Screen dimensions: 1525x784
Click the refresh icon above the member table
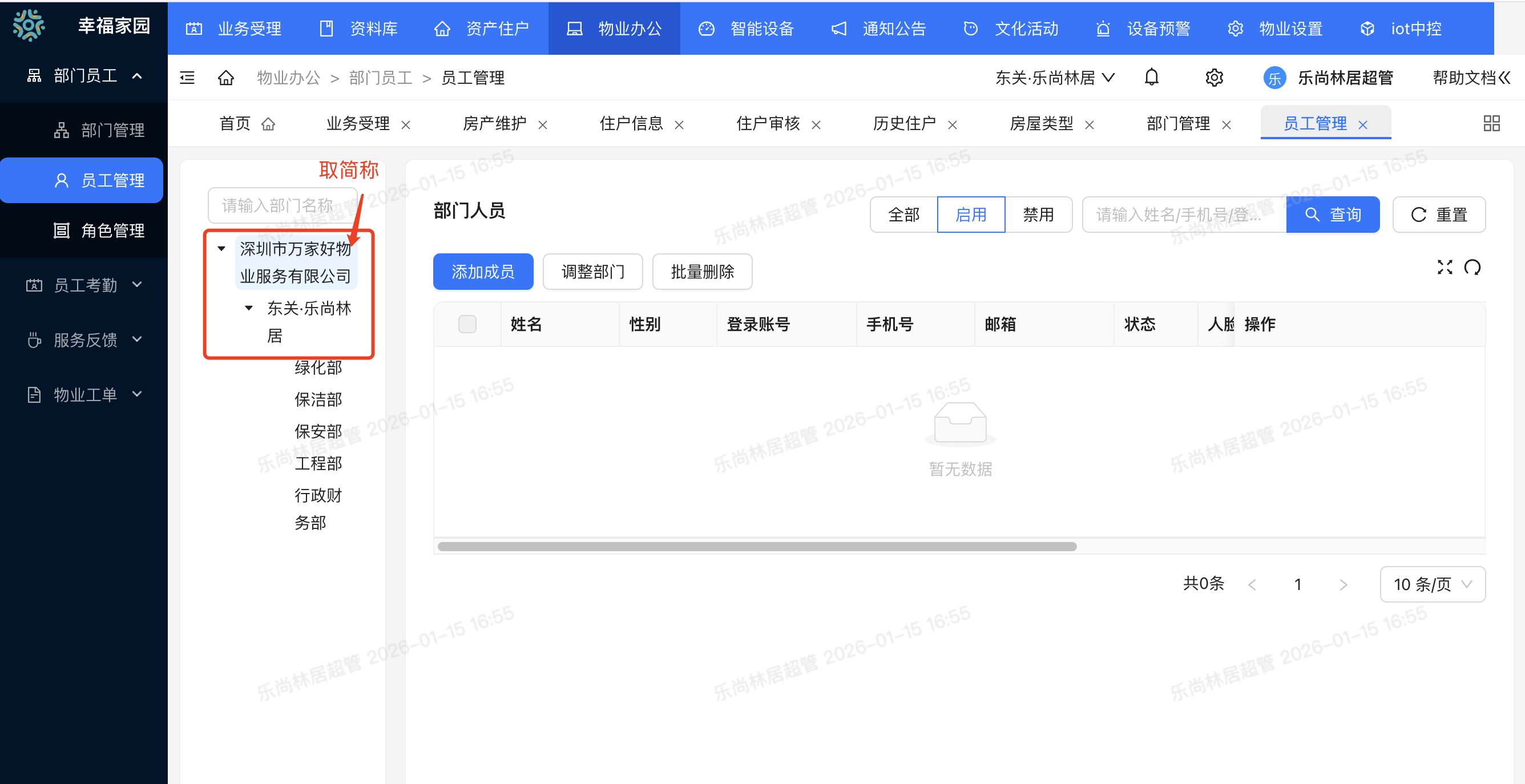[x=1474, y=268]
